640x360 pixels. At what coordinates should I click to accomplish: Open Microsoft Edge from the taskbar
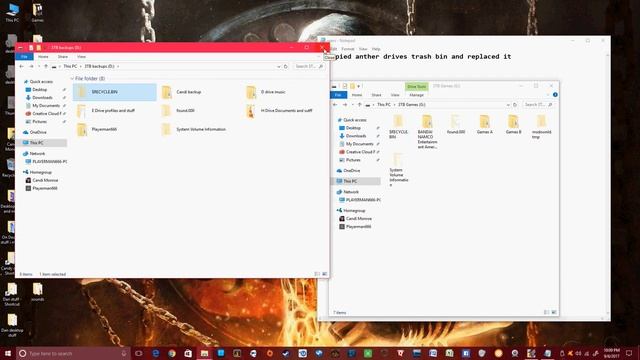click(156, 353)
